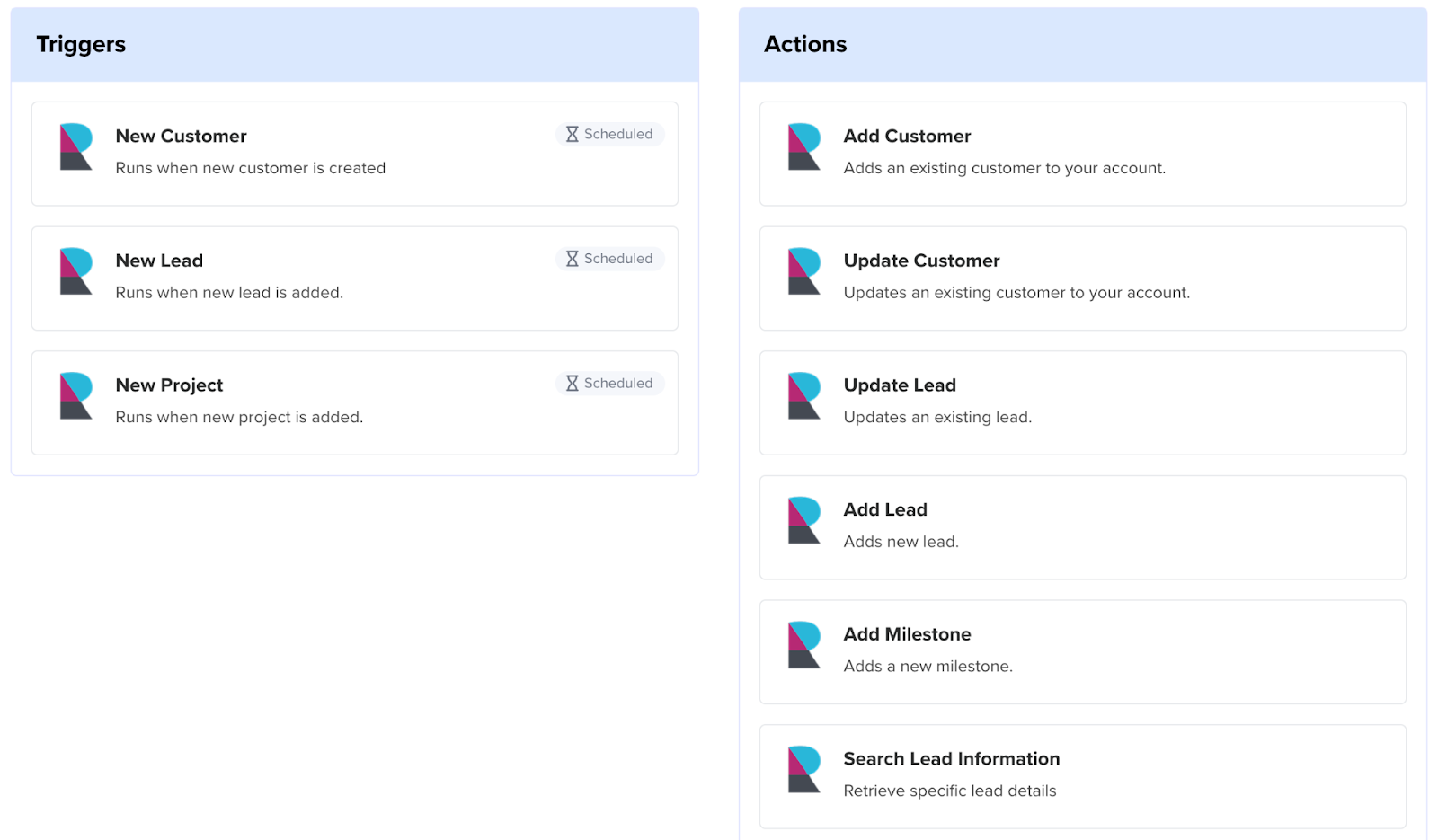The height and width of the screenshot is (840, 1438).
Task: Choose the Add Milestone action title
Action: (907, 634)
